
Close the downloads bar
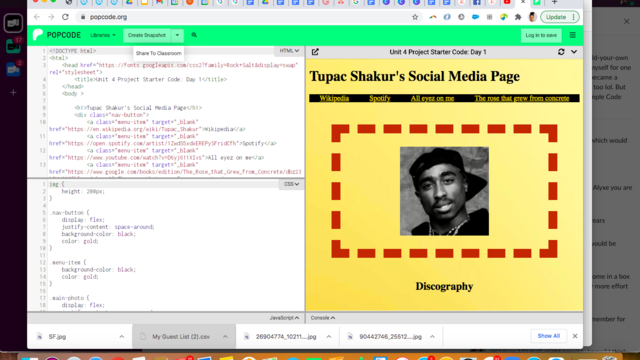coord(575,336)
